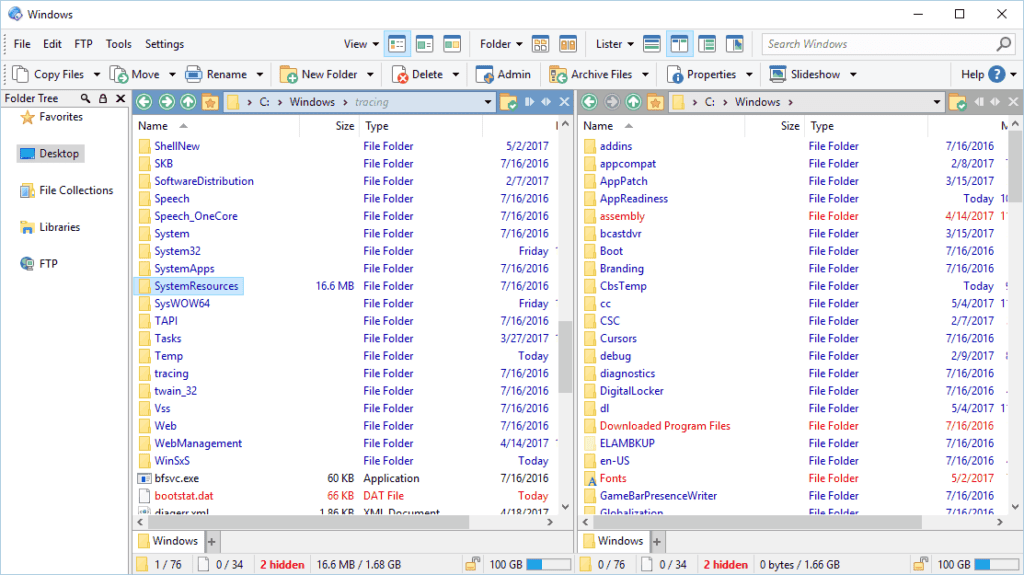Click the Folder Tree search magnifier icon
The image size is (1024, 575).
[86, 98]
